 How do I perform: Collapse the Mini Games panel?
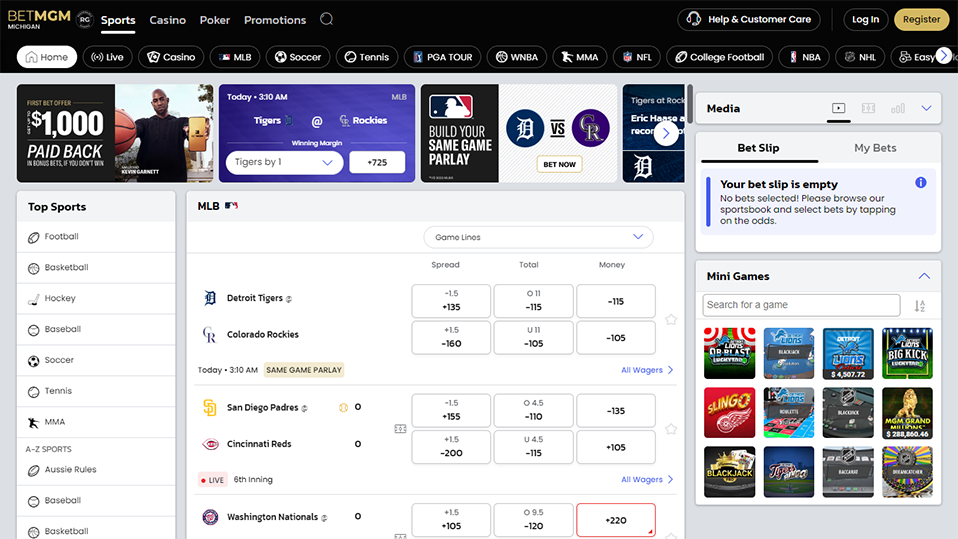(924, 276)
